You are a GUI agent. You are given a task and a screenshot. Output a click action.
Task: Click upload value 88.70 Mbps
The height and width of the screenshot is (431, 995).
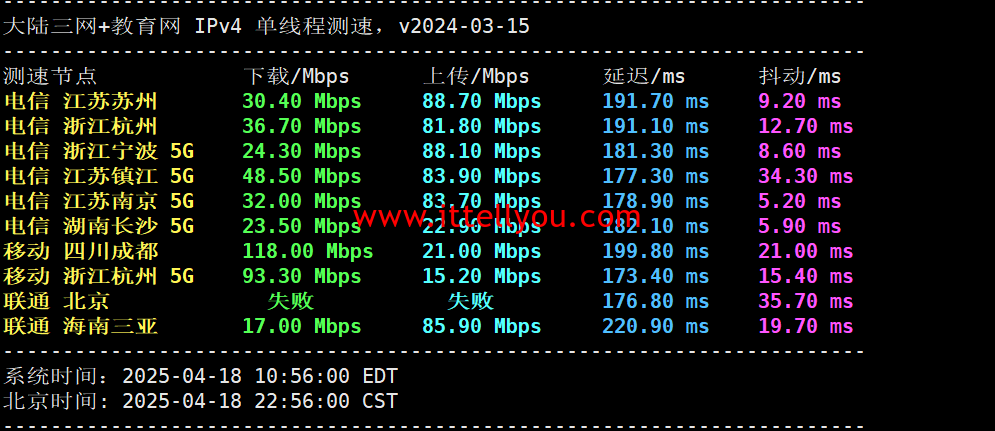tap(482, 102)
